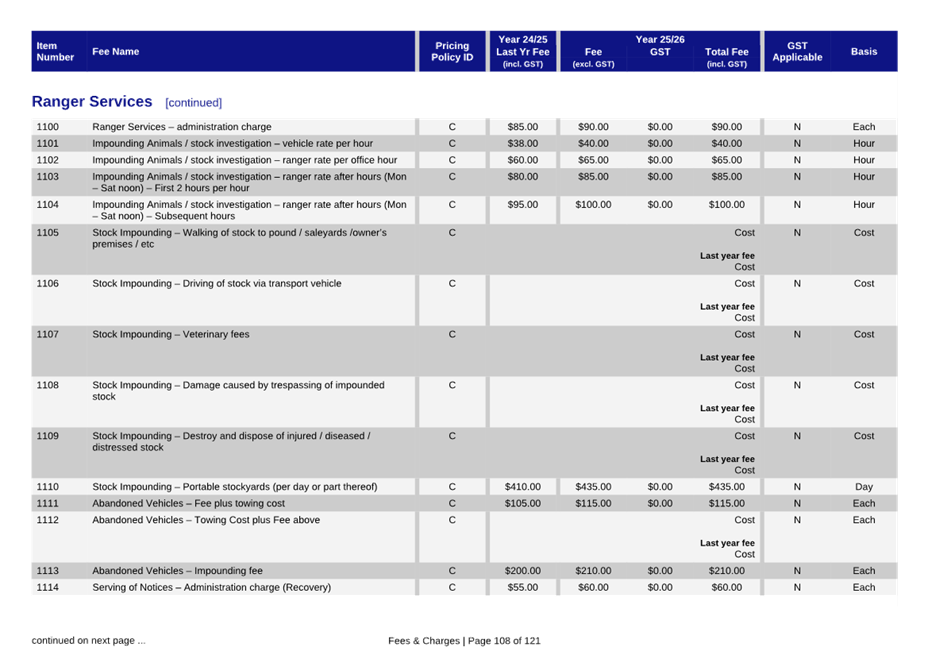
Task: Click item number 1107
Action: pyautogui.click(x=47, y=335)
